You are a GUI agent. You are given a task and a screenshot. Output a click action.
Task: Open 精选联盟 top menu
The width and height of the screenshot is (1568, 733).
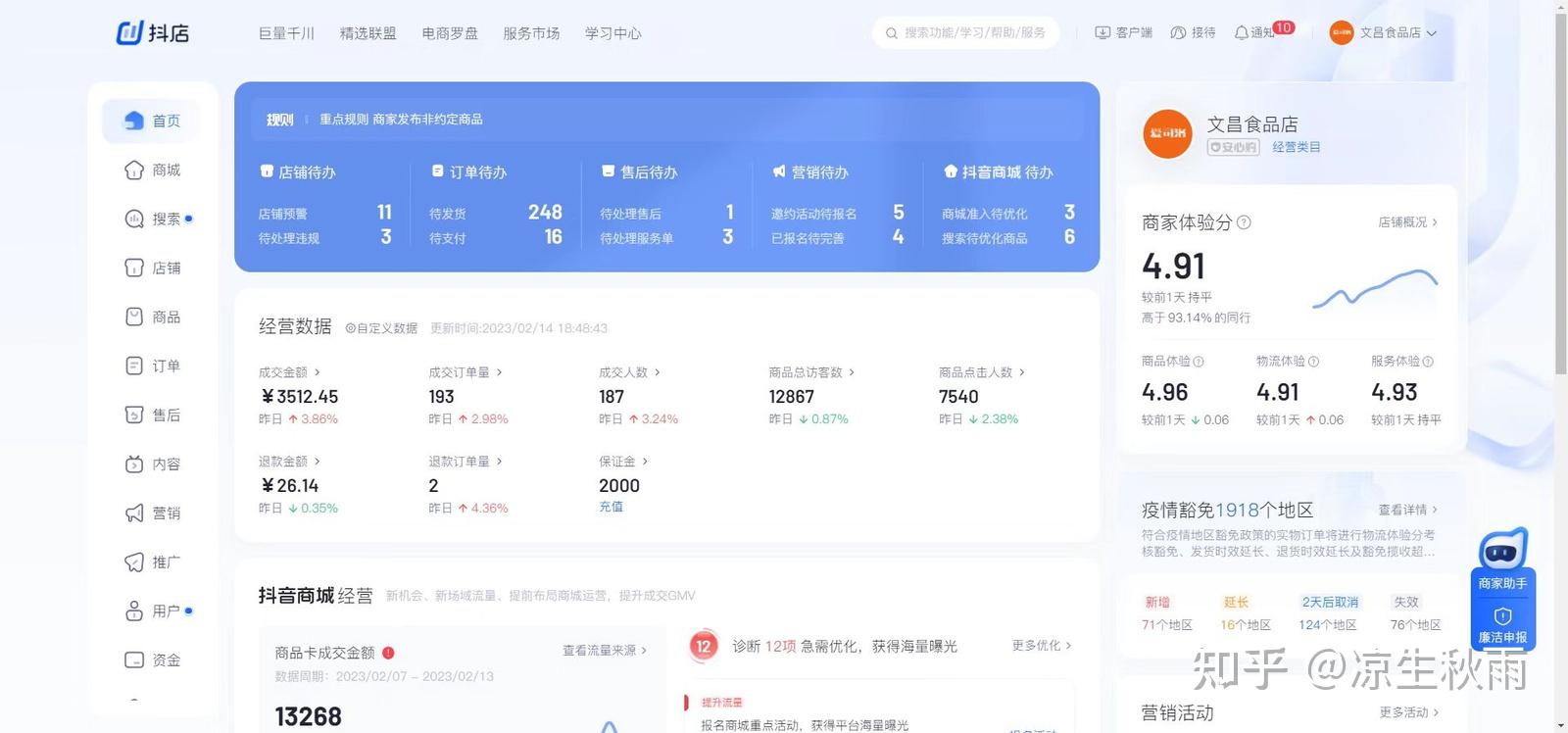click(367, 33)
